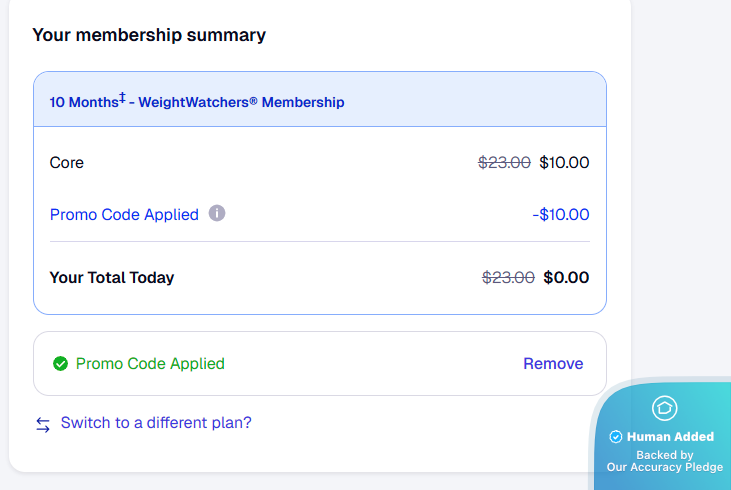Click the crossed-out $23.00 total price
731x490 pixels.
tap(508, 278)
